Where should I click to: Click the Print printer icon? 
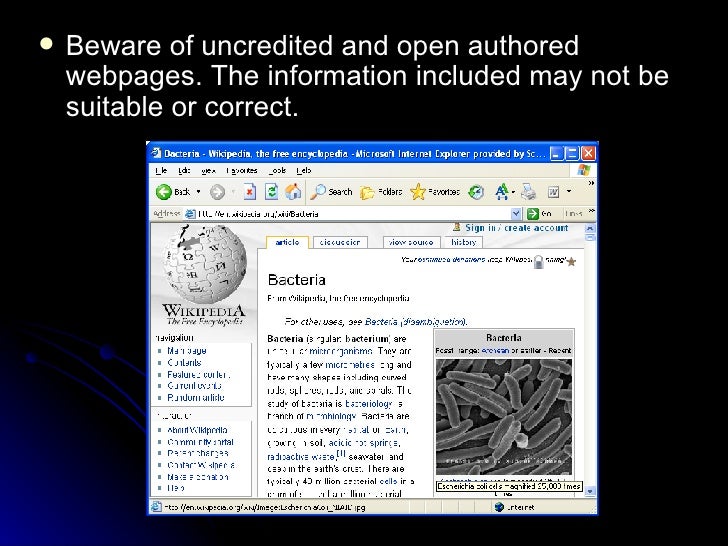(x=529, y=192)
